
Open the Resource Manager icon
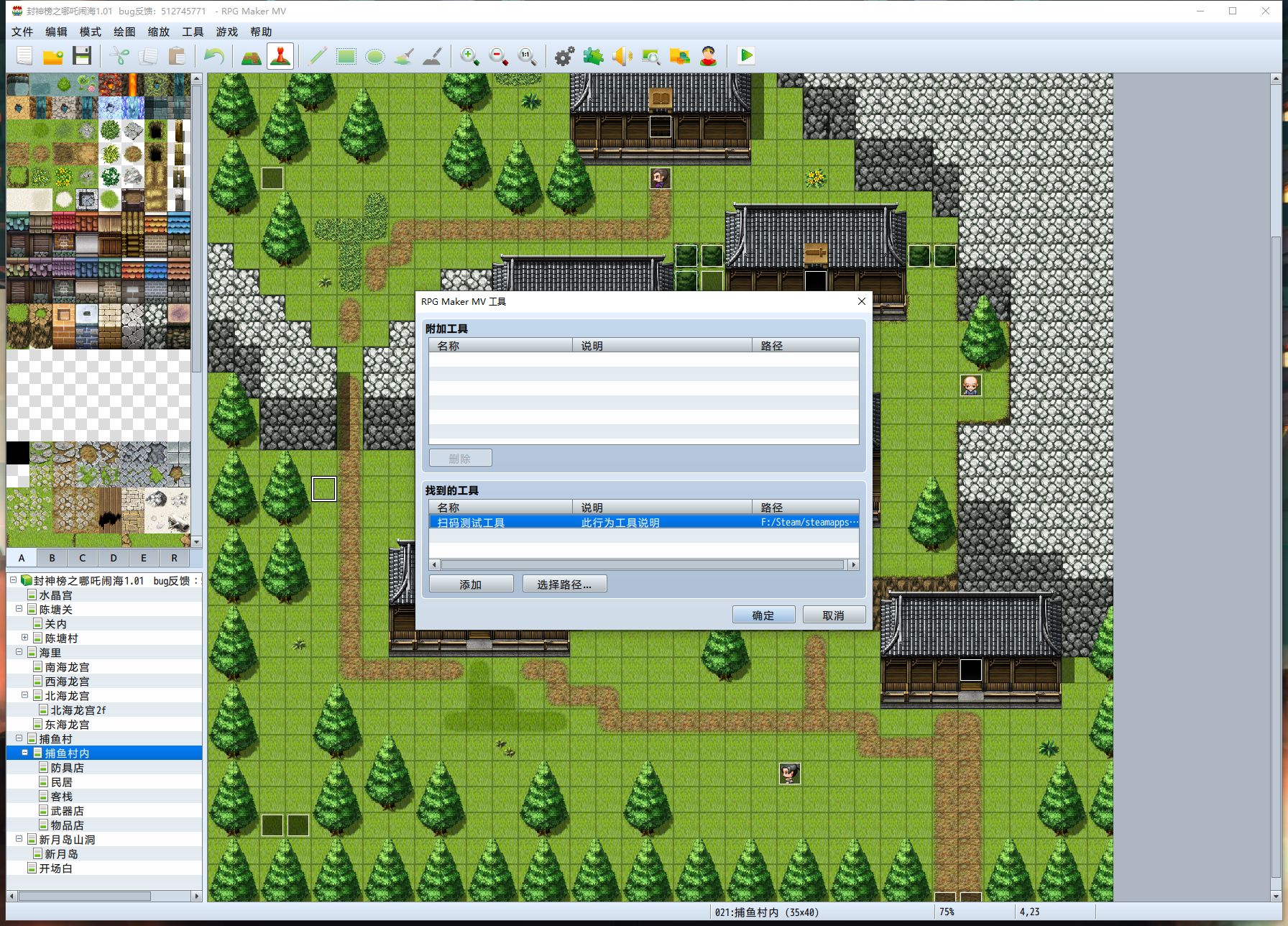(680, 56)
